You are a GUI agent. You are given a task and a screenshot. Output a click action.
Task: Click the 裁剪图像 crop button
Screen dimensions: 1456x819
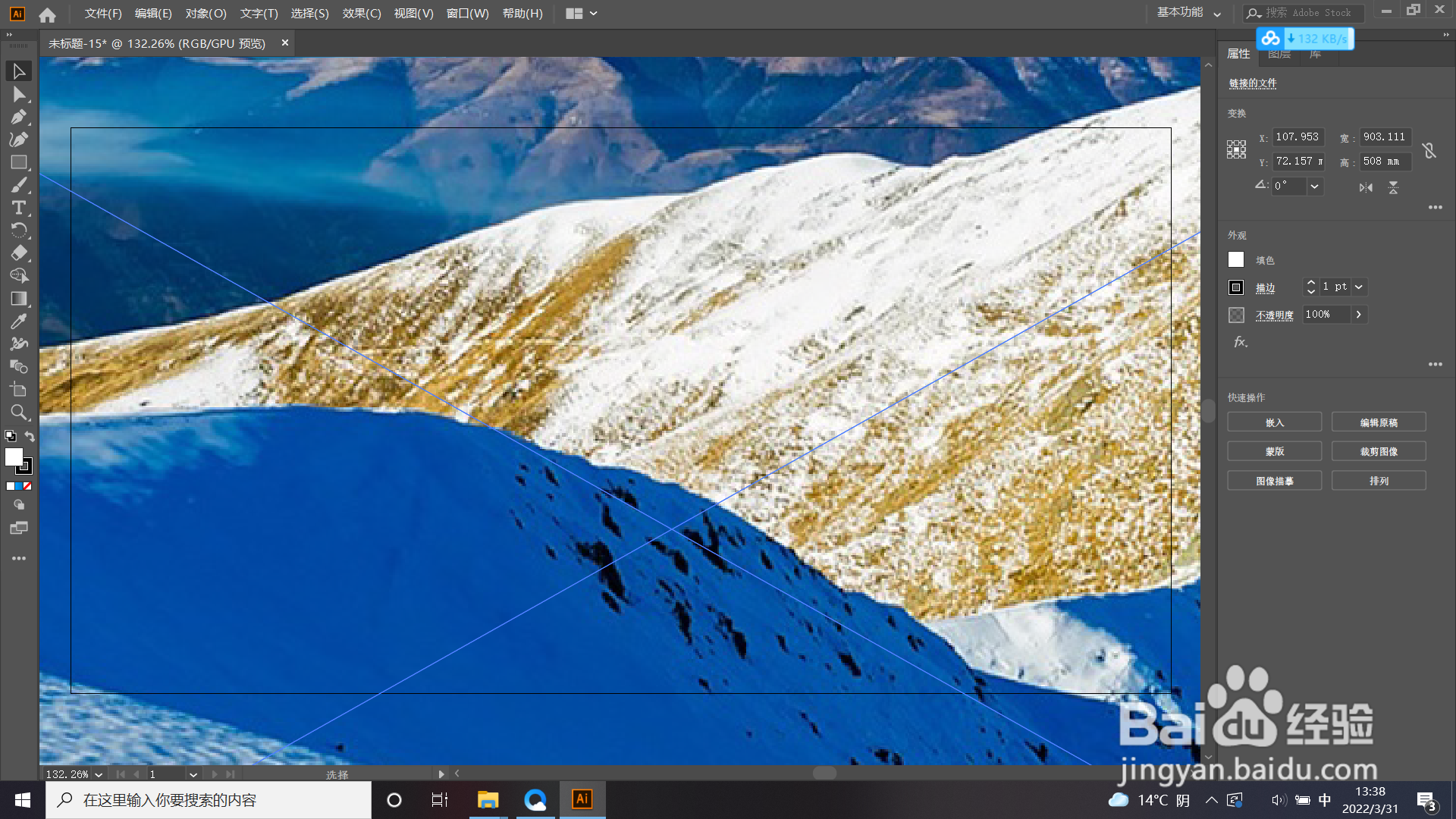tap(1378, 451)
